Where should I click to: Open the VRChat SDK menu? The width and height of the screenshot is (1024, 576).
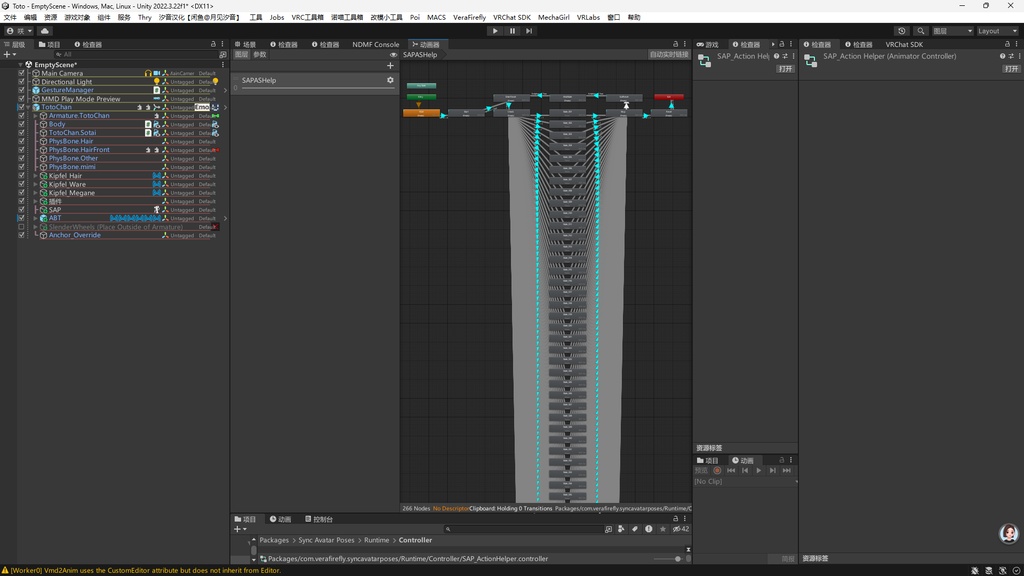511,18
